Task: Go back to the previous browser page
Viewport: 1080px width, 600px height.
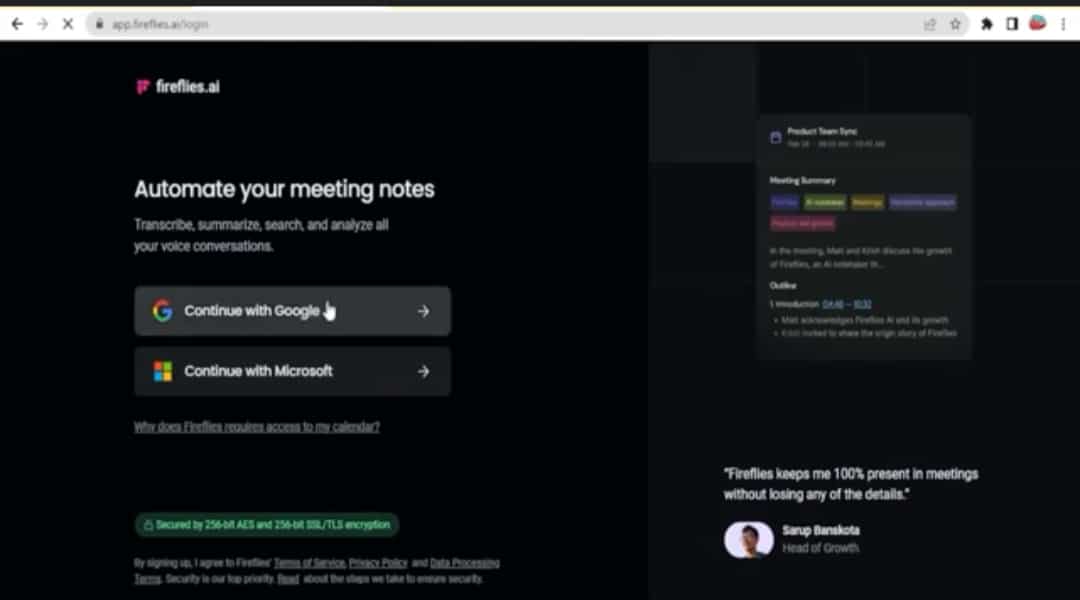Action: click(x=17, y=24)
